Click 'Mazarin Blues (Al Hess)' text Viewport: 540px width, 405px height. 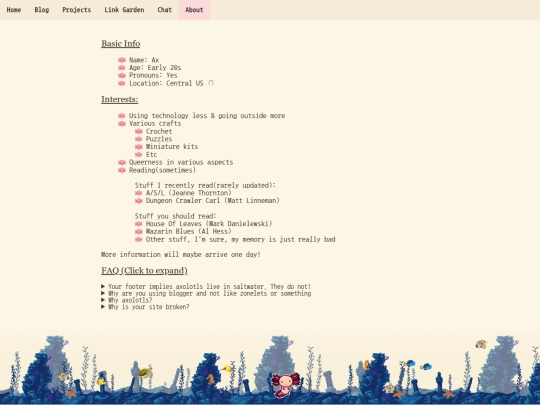tap(188, 231)
